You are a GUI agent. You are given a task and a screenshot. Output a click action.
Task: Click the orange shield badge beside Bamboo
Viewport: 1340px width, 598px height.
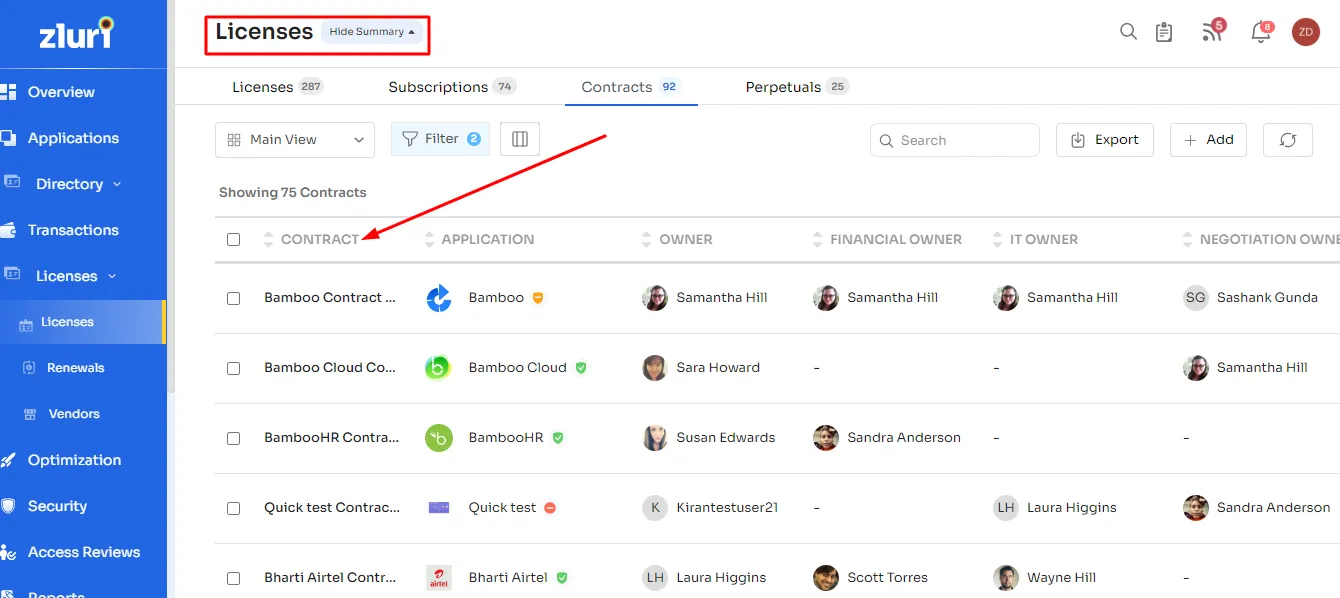[x=538, y=298]
